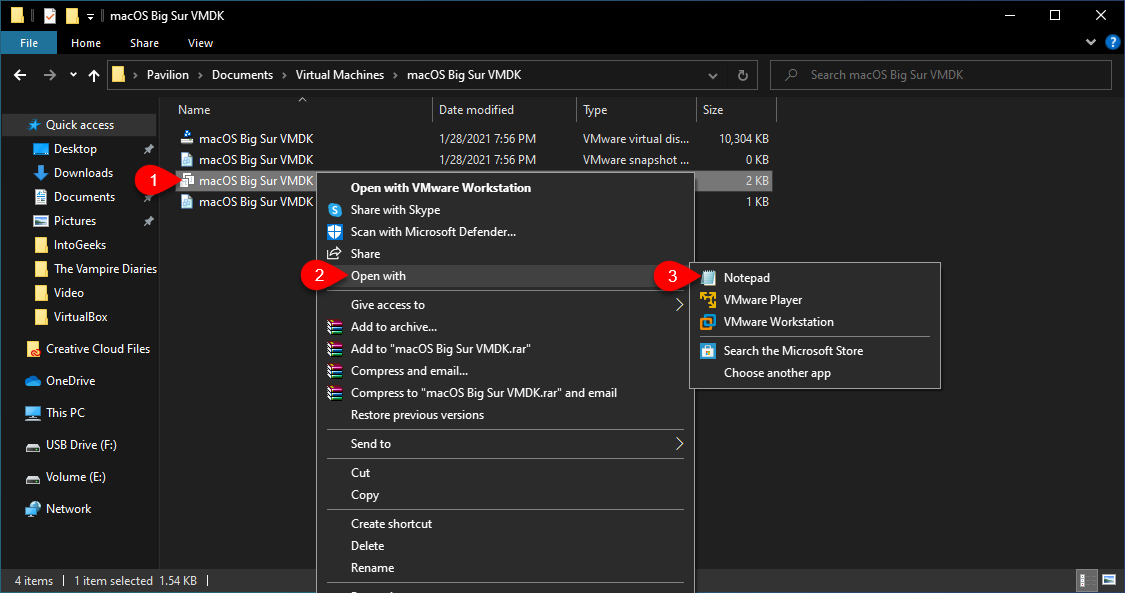This screenshot has width=1125, height=593.
Task: Click the Up one level arrow
Action: tap(94, 75)
